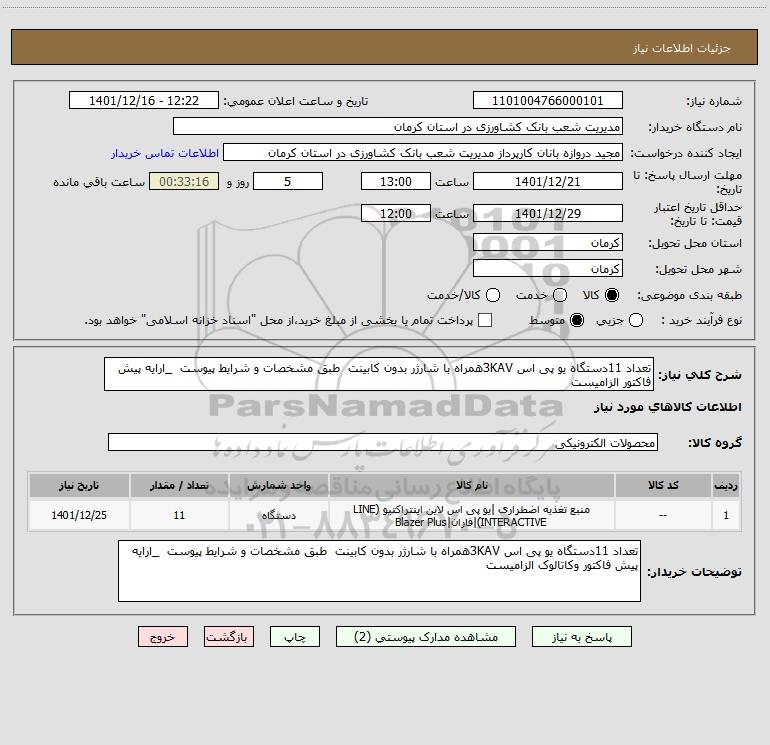Click the نام کالا column header
Image resolution: width=770 pixels, height=745 pixels.
pyautogui.click(x=471, y=485)
